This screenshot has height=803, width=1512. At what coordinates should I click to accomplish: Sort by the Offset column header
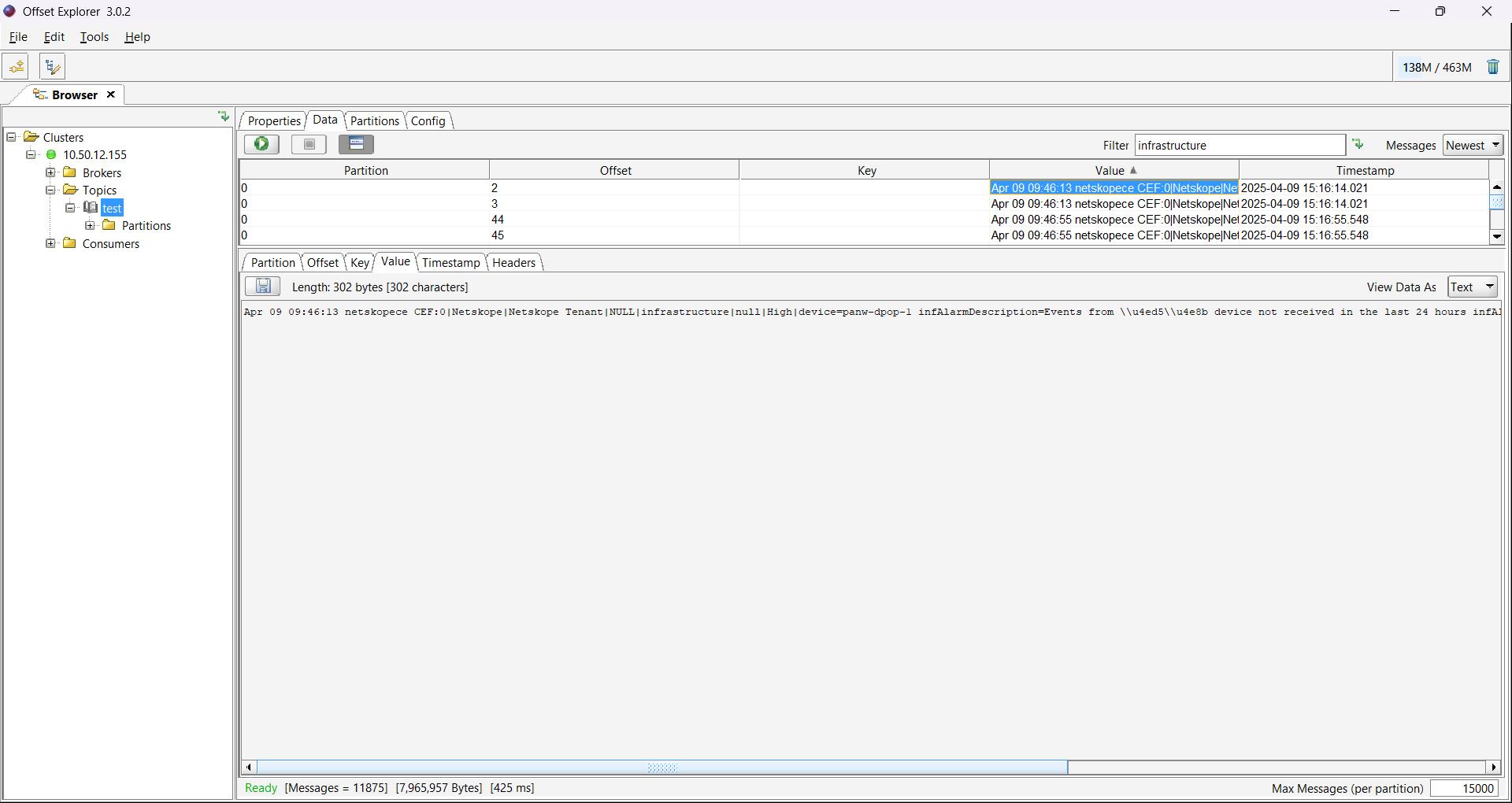[x=615, y=170]
